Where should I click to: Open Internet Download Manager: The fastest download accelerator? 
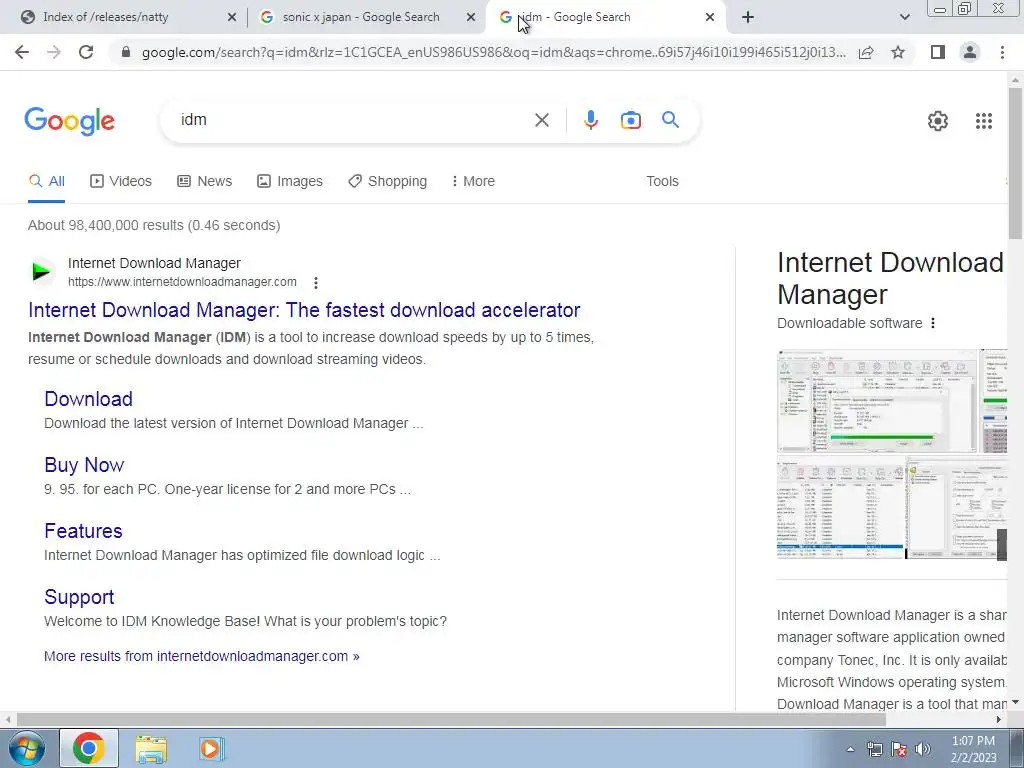[304, 310]
